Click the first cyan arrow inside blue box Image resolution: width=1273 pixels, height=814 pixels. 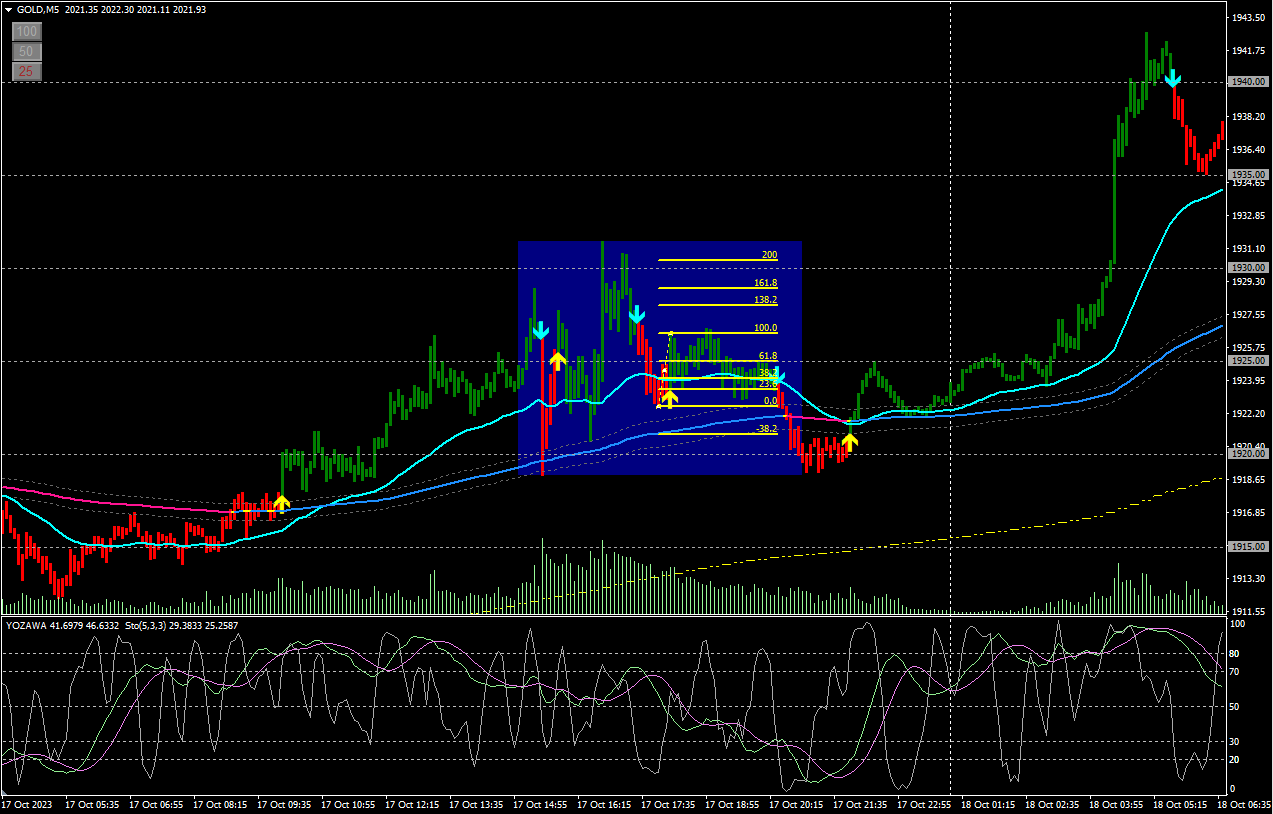click(541, 330)
